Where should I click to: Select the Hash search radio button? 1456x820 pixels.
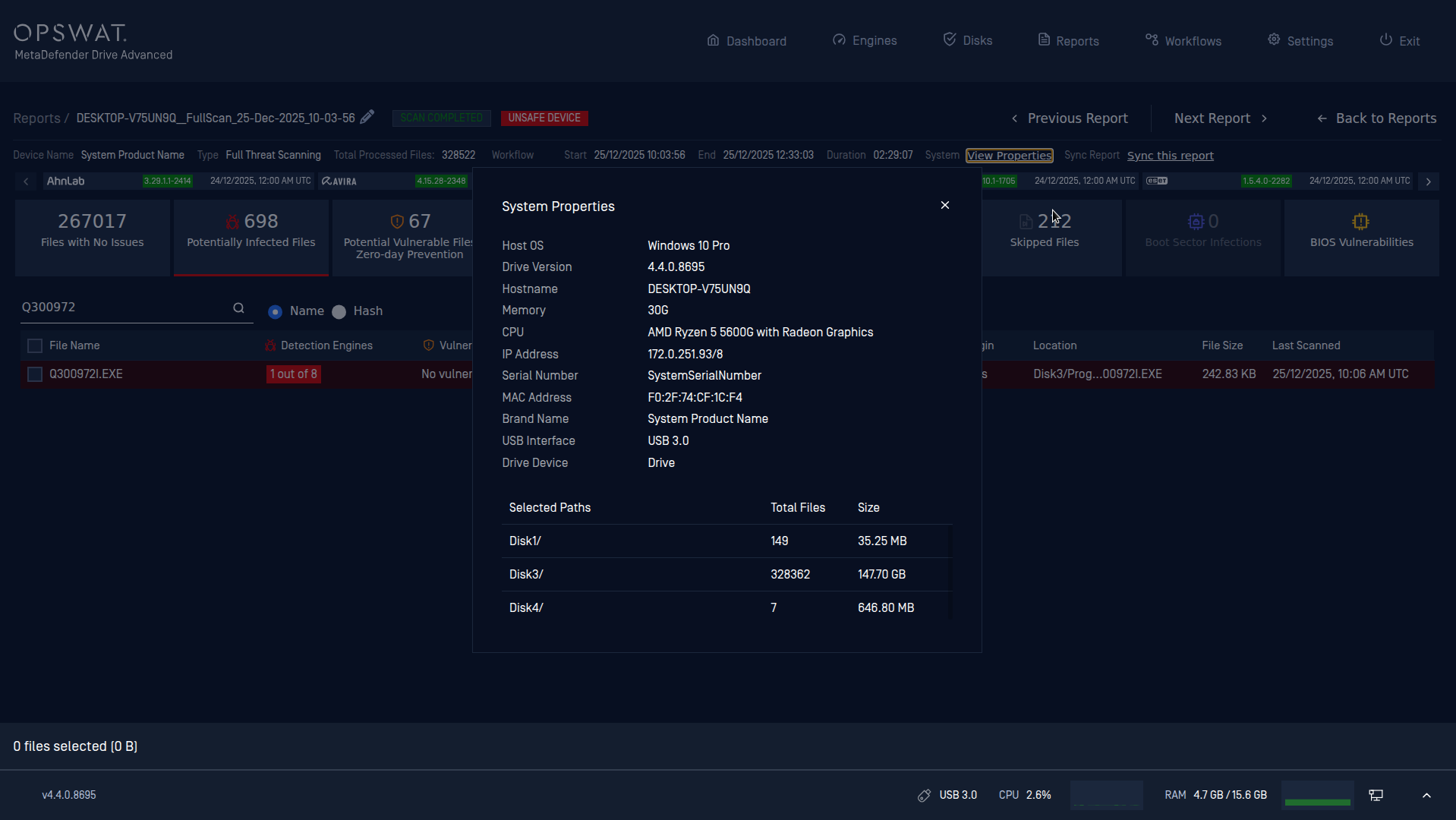pyautogui.click(x=339, y=312)
